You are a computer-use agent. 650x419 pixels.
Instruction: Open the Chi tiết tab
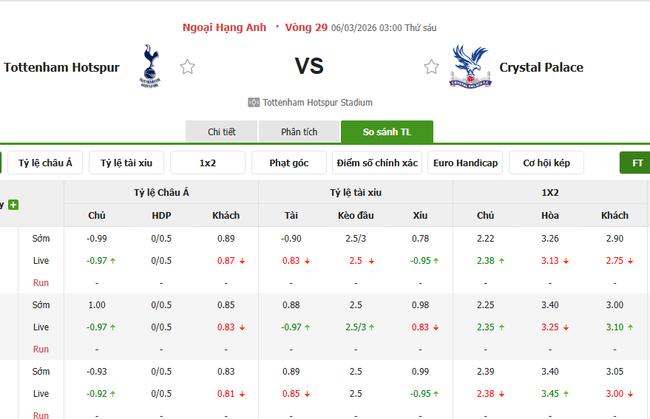[x=221, y=132]
